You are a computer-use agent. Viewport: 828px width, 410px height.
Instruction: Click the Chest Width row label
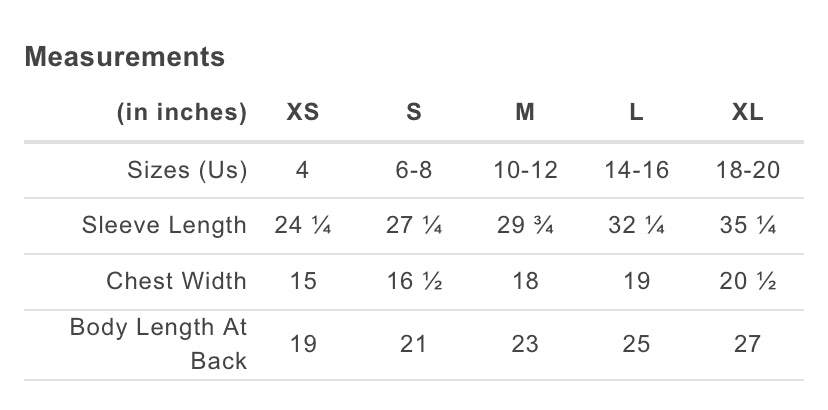pos(177,282)
